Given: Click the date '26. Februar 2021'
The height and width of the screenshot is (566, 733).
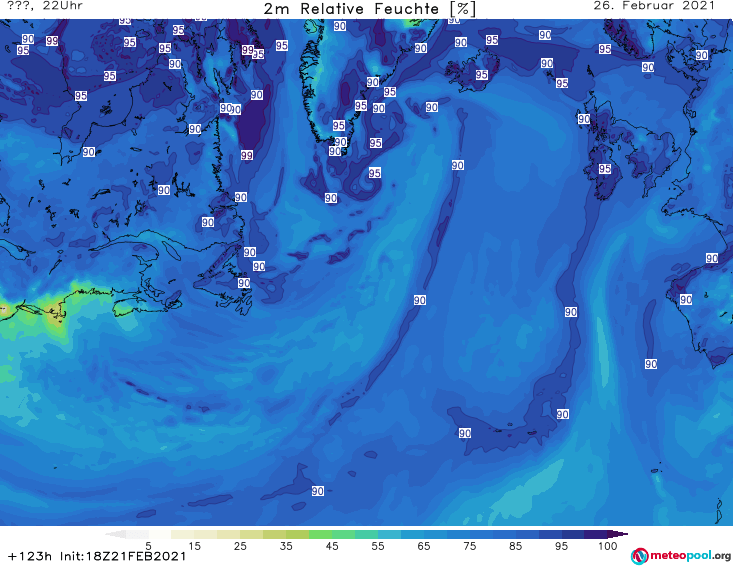Looking at the screenshot, I should click(654, 6).
